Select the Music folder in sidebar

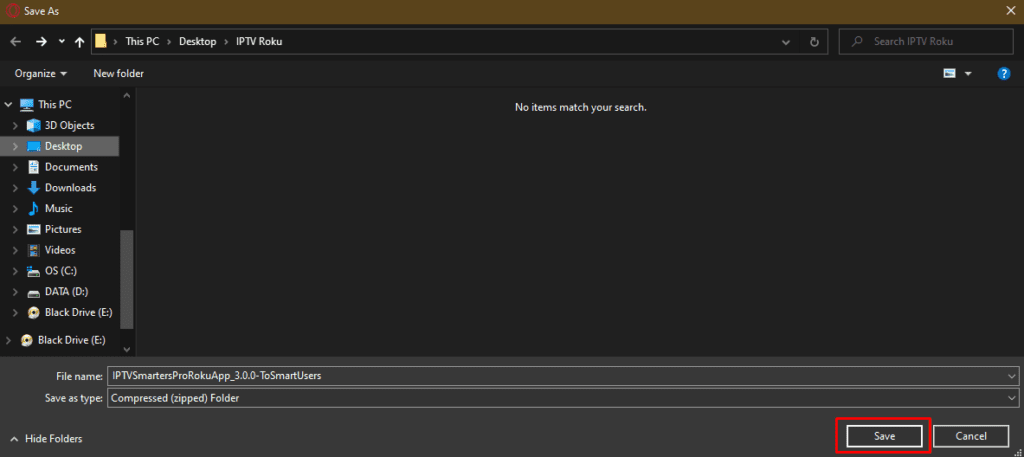[58, 209]
